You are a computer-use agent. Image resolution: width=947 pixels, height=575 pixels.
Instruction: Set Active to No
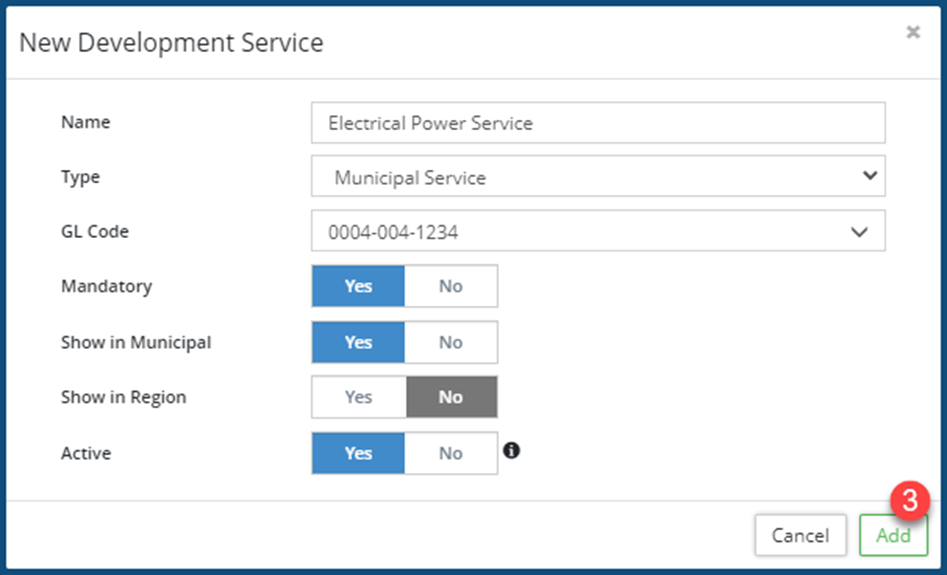click(x=451, y=453)
